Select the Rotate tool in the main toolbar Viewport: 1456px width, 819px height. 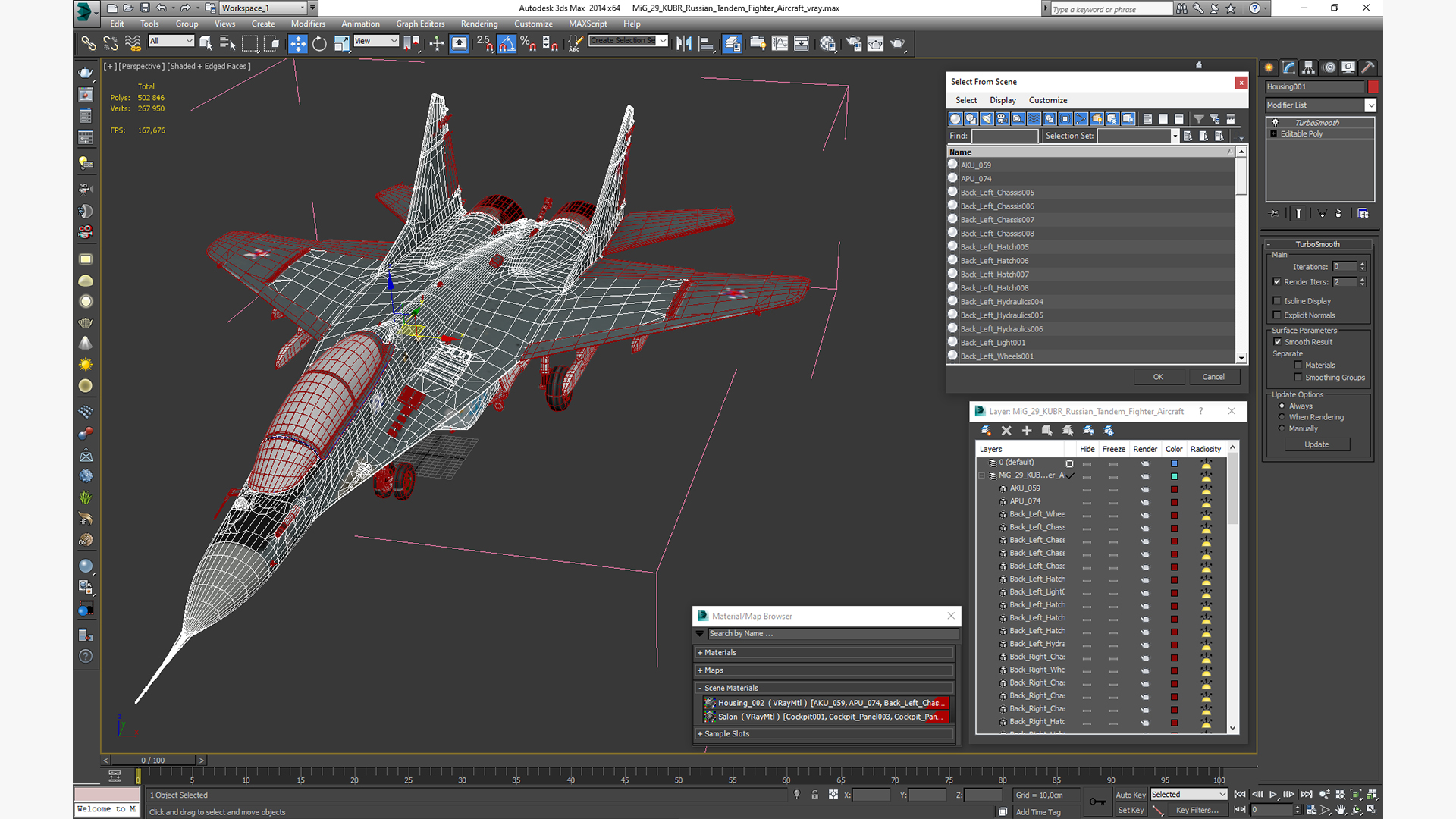pyautogui.click(x=319, y=44)
